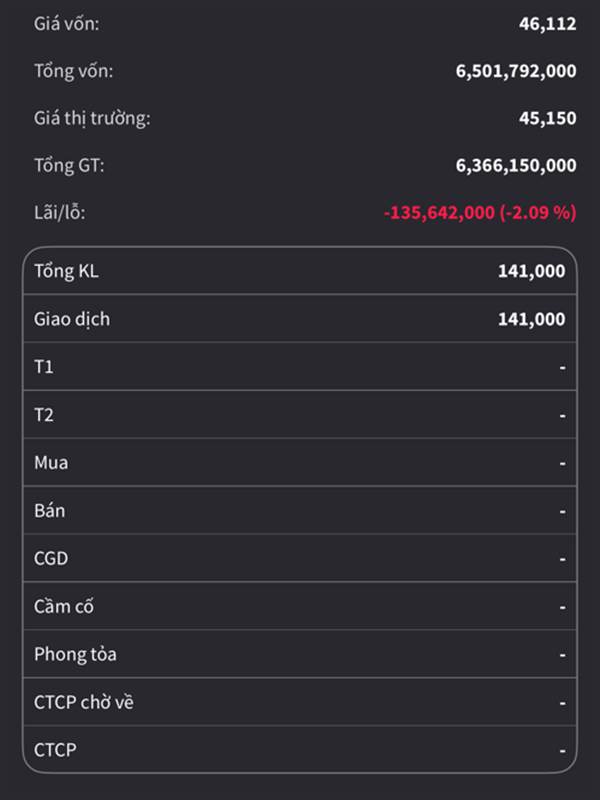Select the Tổng KL label in table
The image size is (600, 800).
point(67,271)
